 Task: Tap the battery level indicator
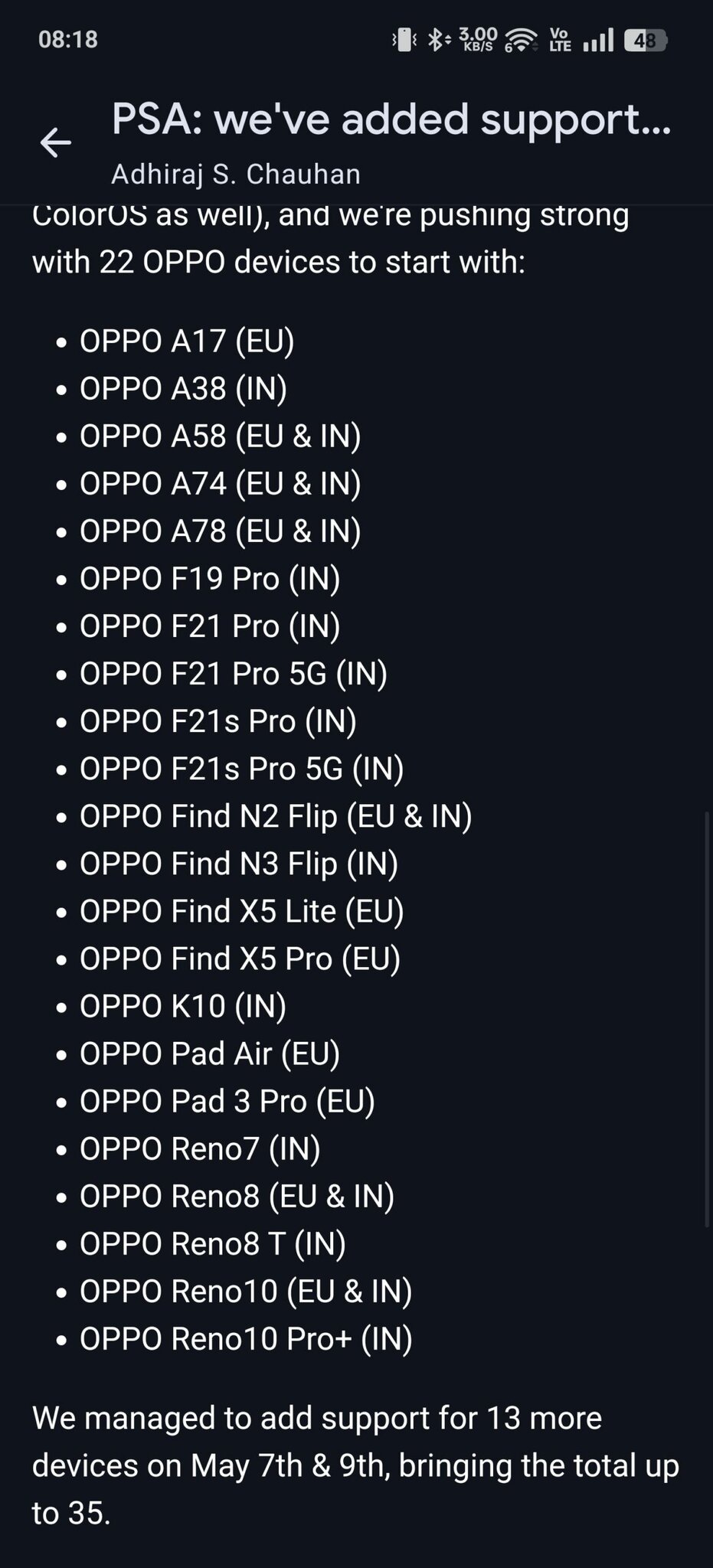pyautogui.click(x=646, y=40)
